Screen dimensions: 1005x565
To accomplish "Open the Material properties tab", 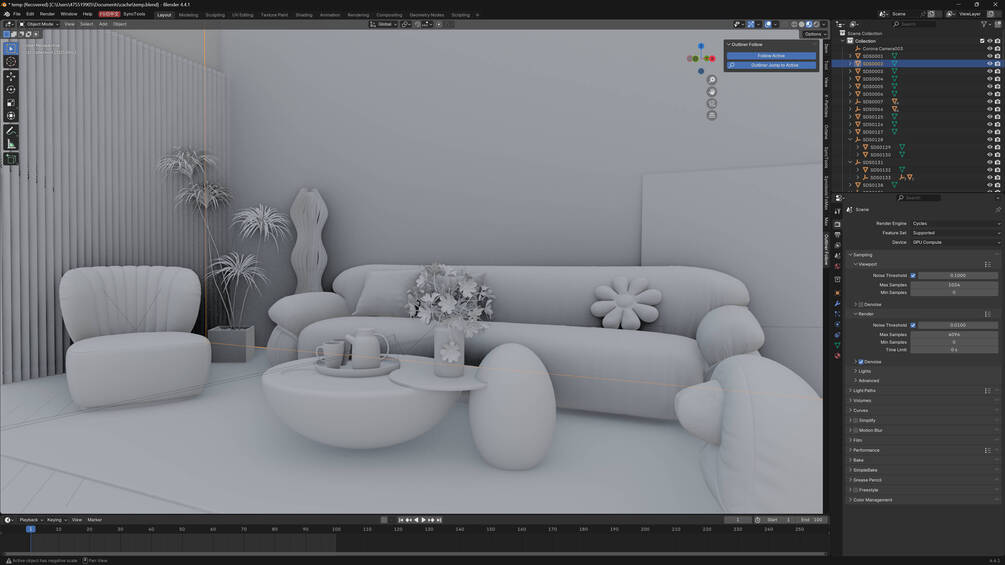I will 837,356.
